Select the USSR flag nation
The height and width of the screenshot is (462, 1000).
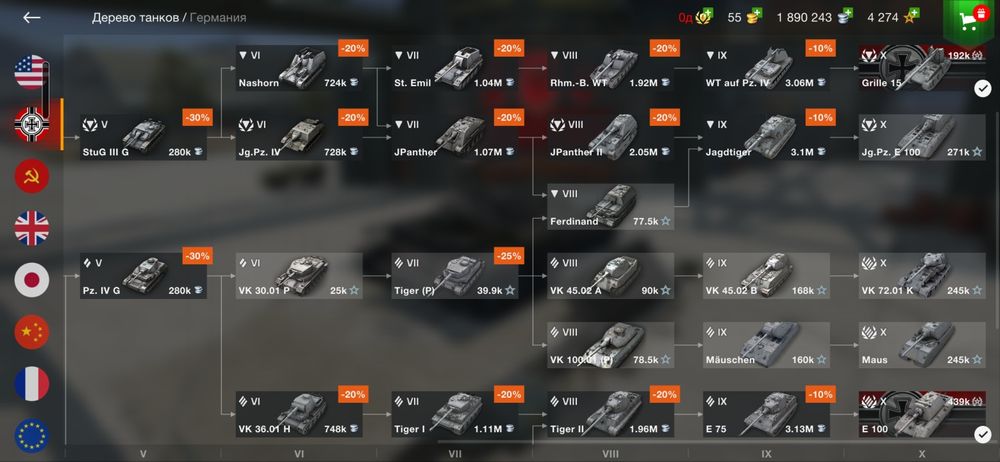(x=31, y=176)
